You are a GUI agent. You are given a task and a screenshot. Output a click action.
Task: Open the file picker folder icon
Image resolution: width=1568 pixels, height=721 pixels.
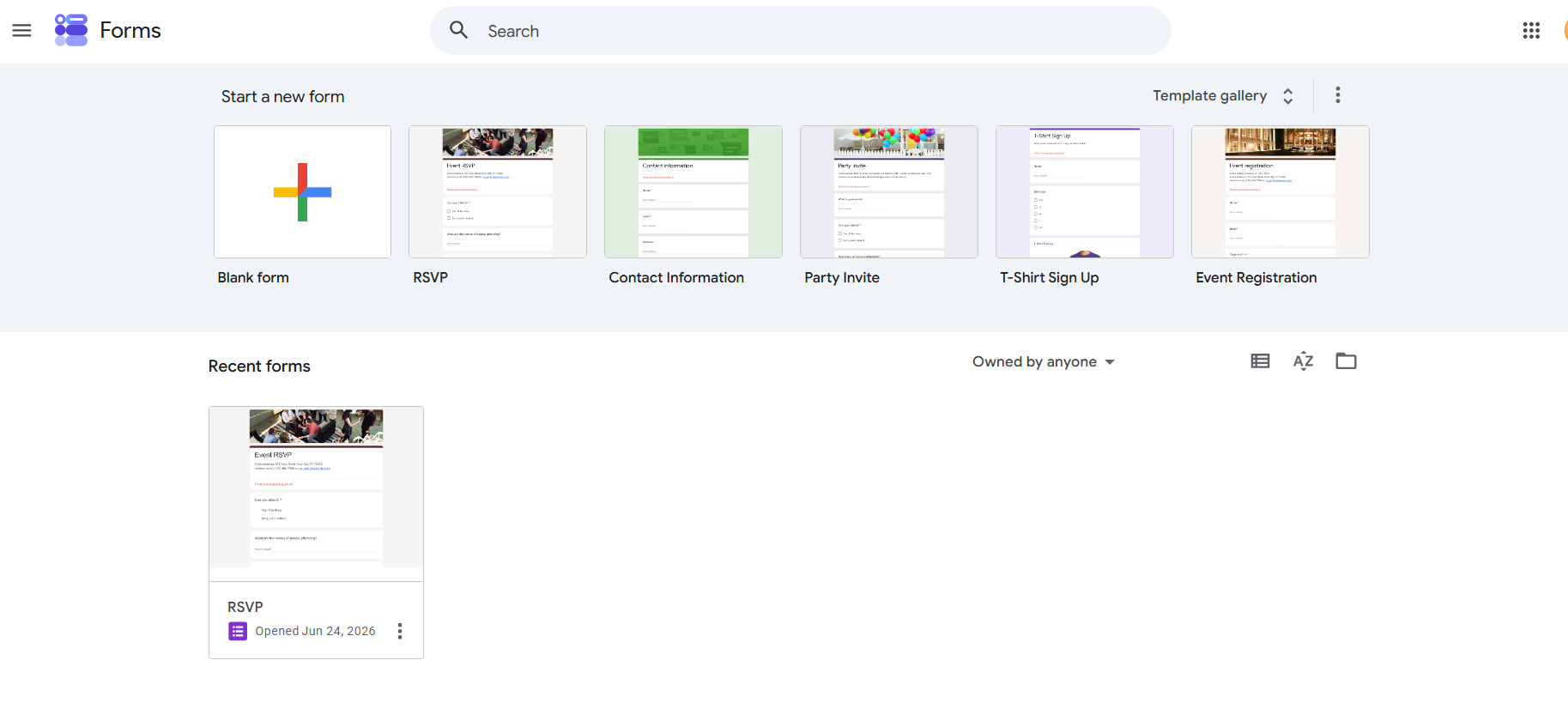(x=1346, y=361)
